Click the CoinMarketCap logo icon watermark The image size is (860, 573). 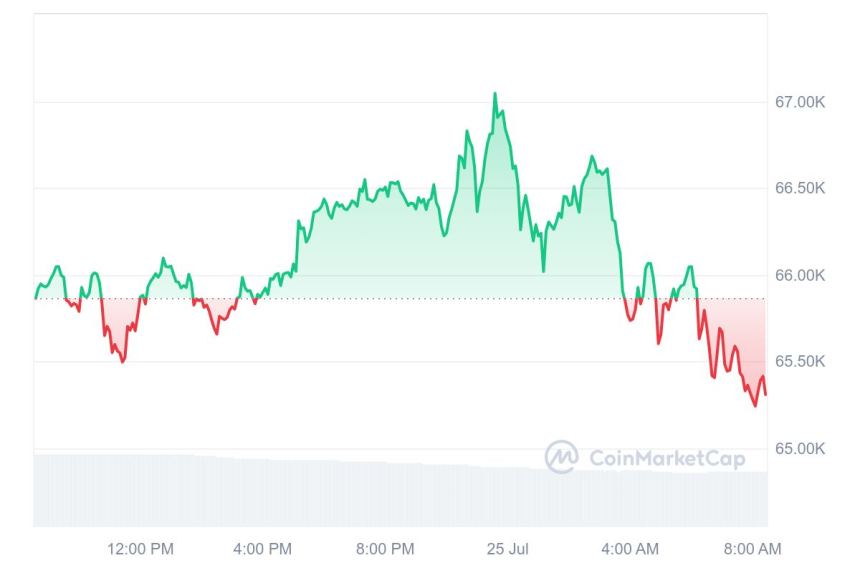coord(561,457)
